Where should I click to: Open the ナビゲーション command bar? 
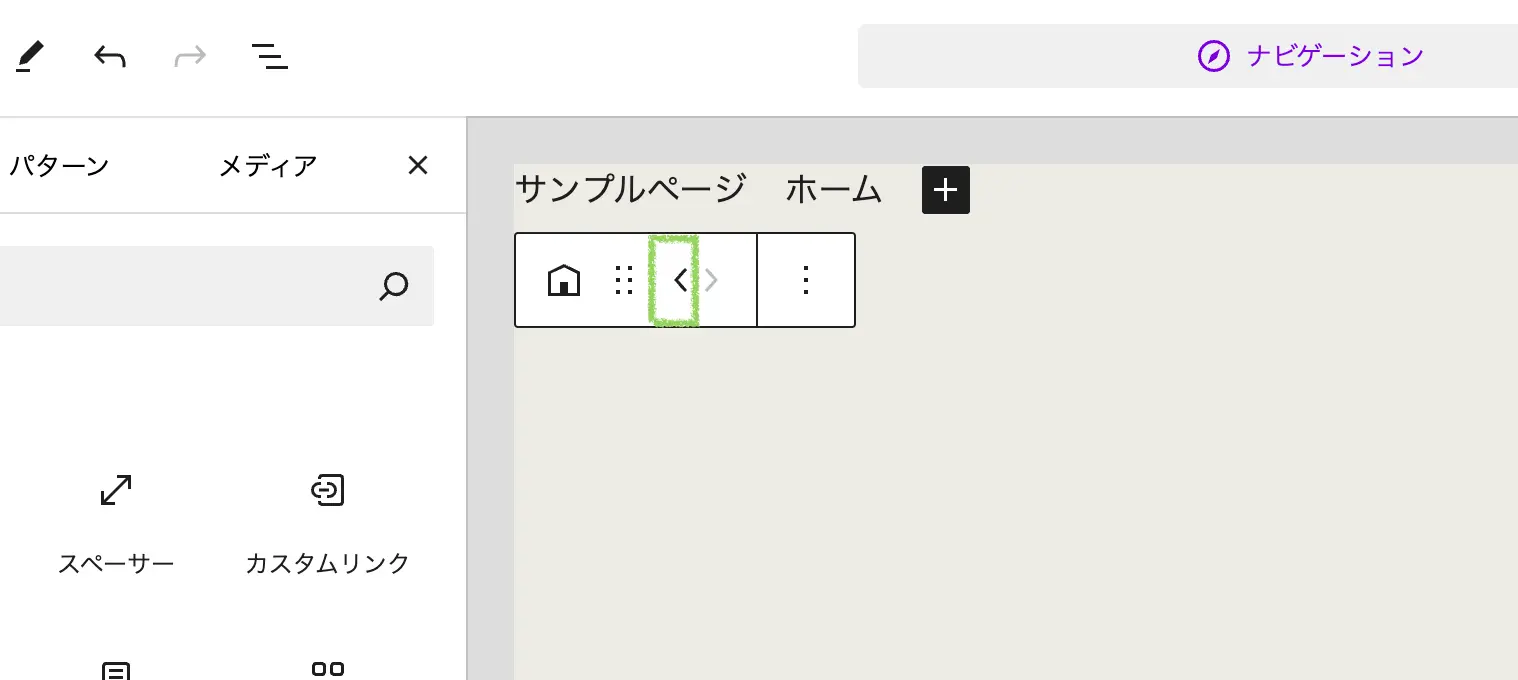1310,56
